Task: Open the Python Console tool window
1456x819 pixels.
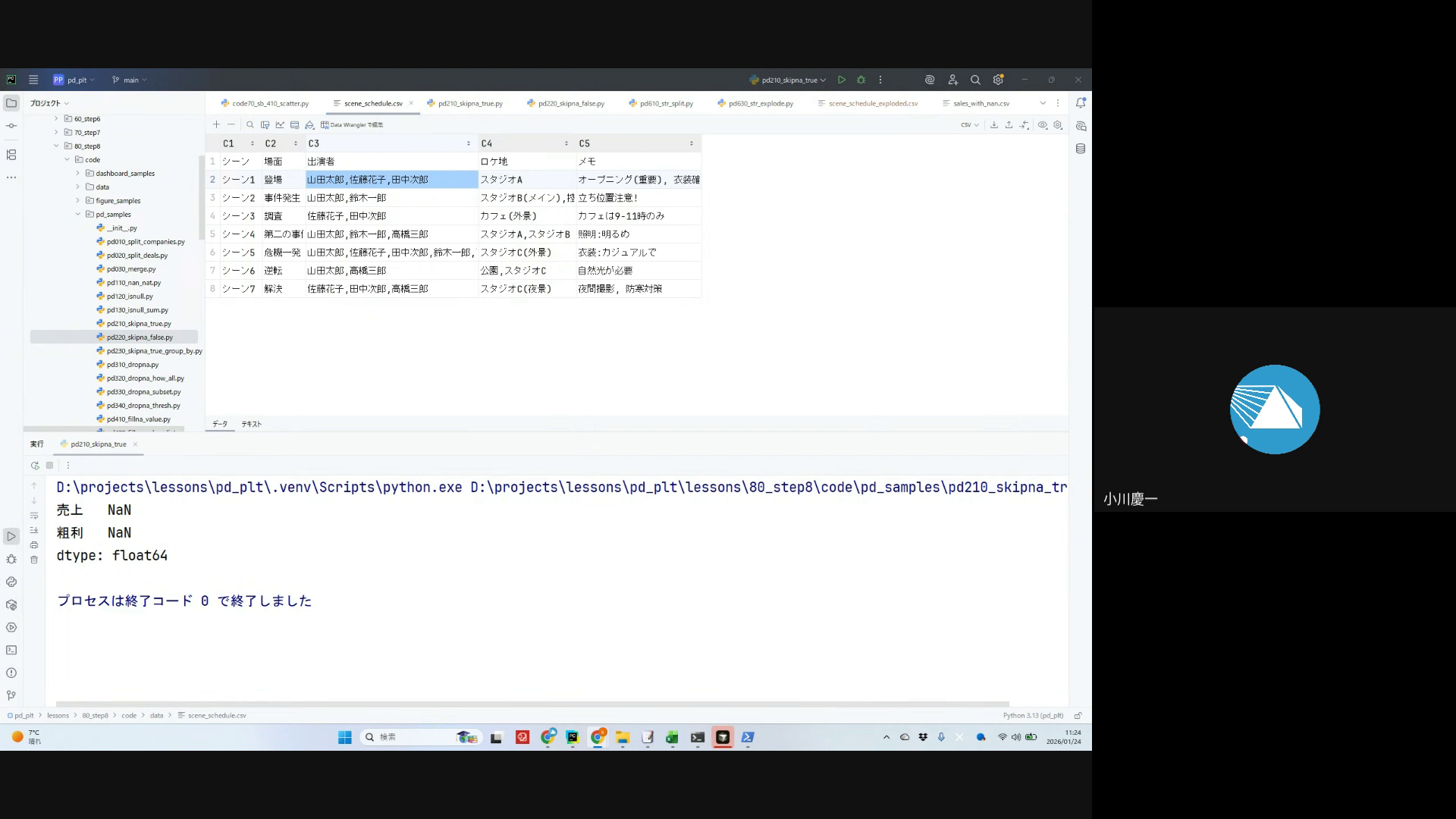Action: 11,582
